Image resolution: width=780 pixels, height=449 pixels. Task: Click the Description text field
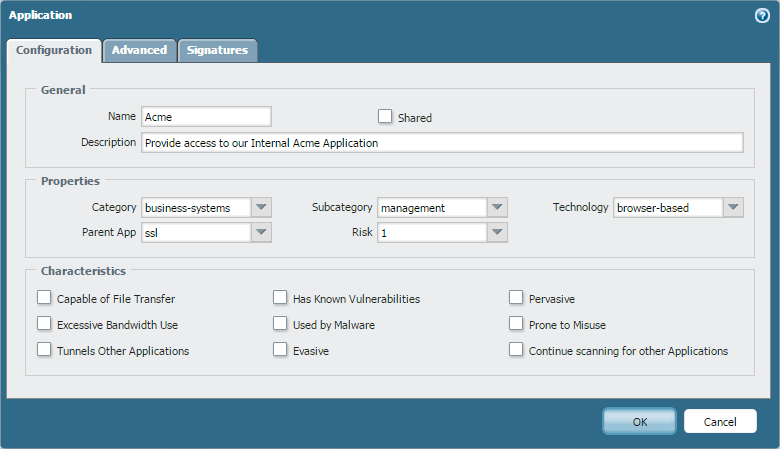point(442,142)
